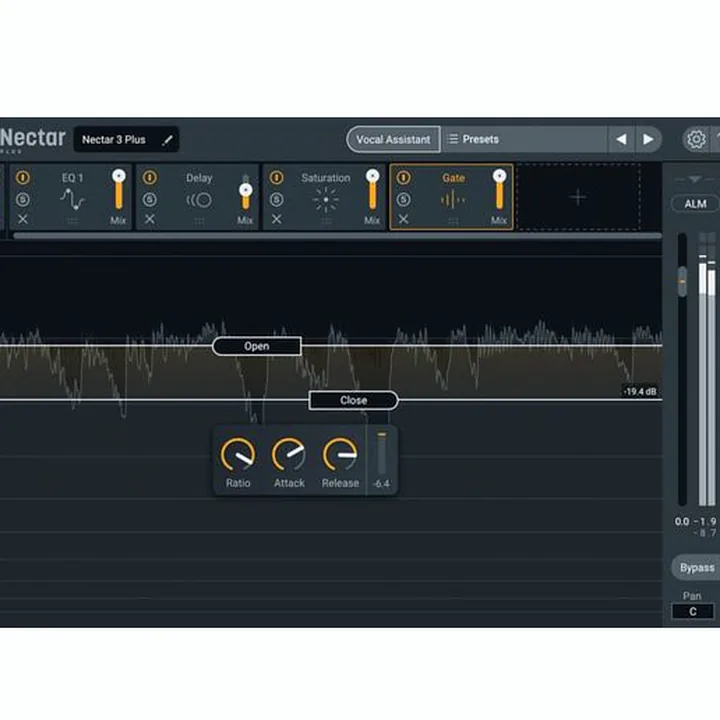Viewport: 720px width, 720px height.
Task: Click the -19.4 dB threshold readout
Action: (640, 391)
